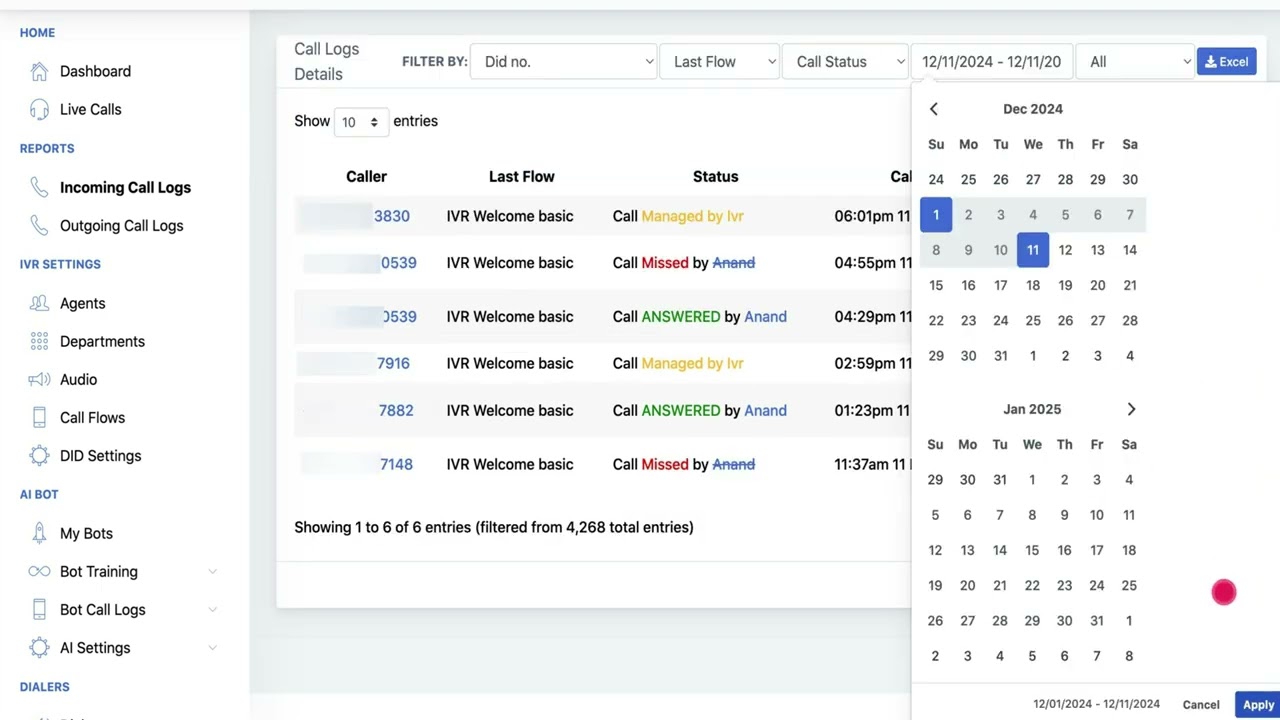The image size is (1280, 720).
Task: Expand AI Settings submenu chevron
Action: 212,647
